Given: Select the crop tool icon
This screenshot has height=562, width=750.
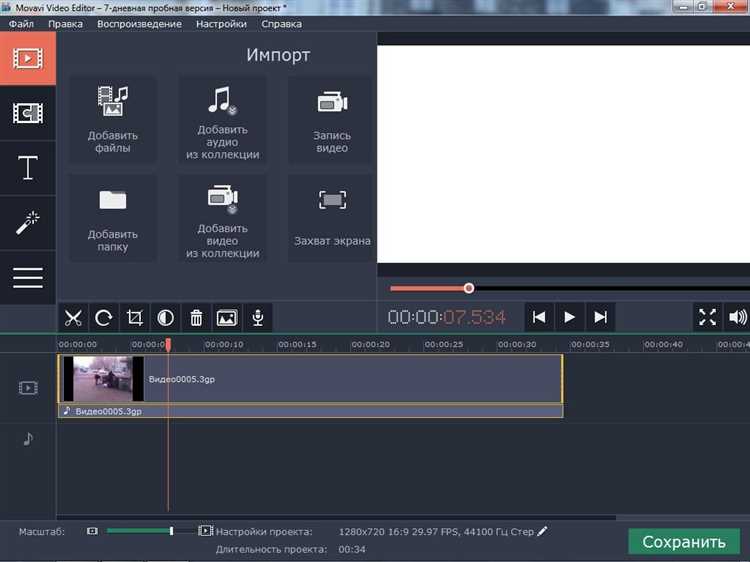Looking at the screenshot, I should [x=135, y=318].
